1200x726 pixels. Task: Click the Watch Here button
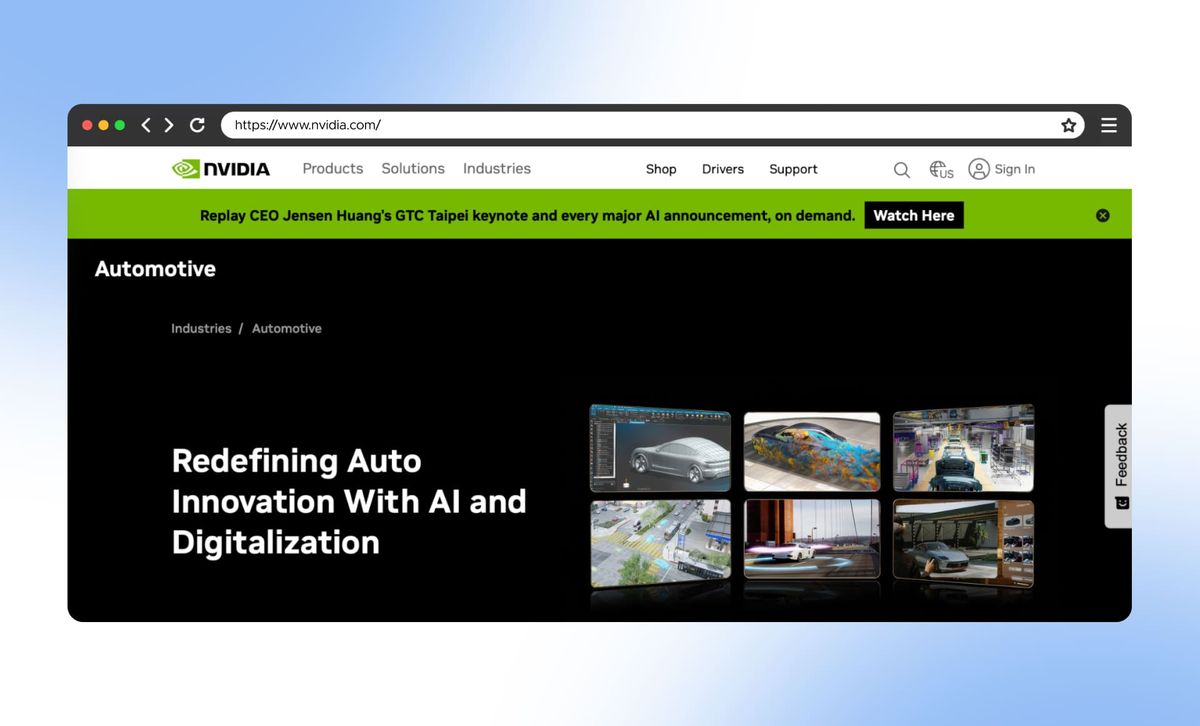click(x=914, y=215)
